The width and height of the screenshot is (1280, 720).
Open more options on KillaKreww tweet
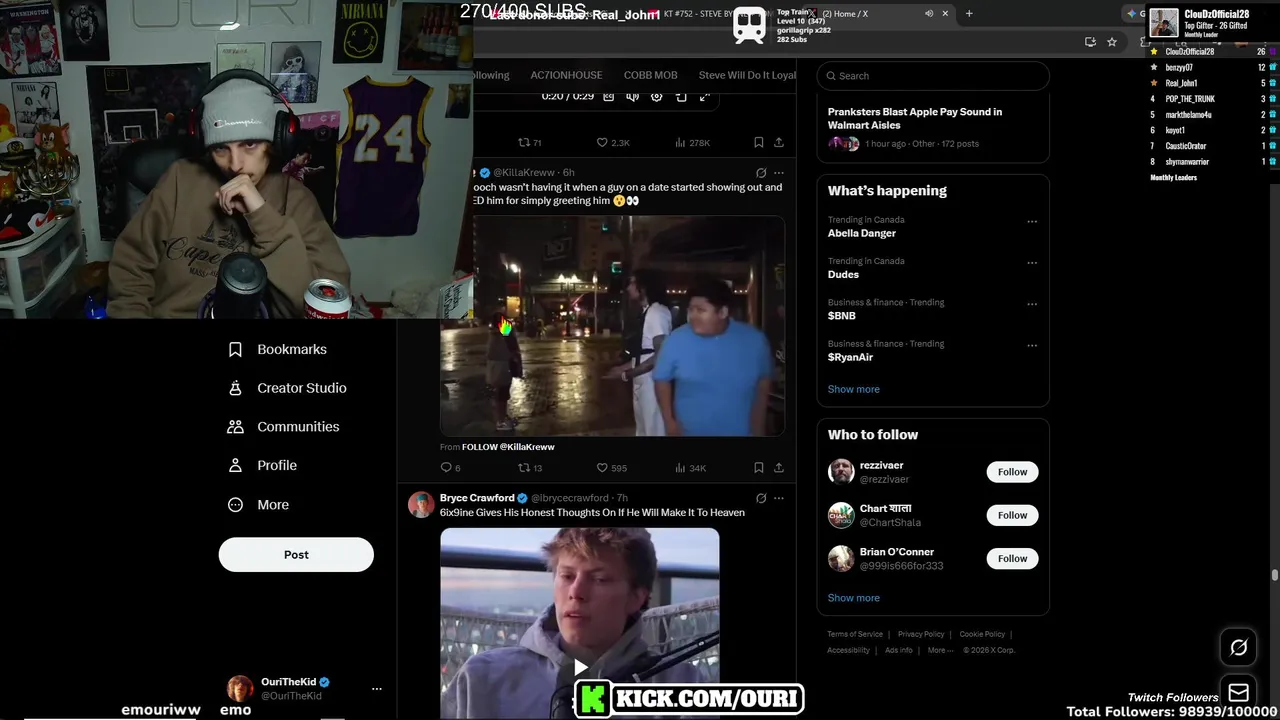tap(779, 173)
